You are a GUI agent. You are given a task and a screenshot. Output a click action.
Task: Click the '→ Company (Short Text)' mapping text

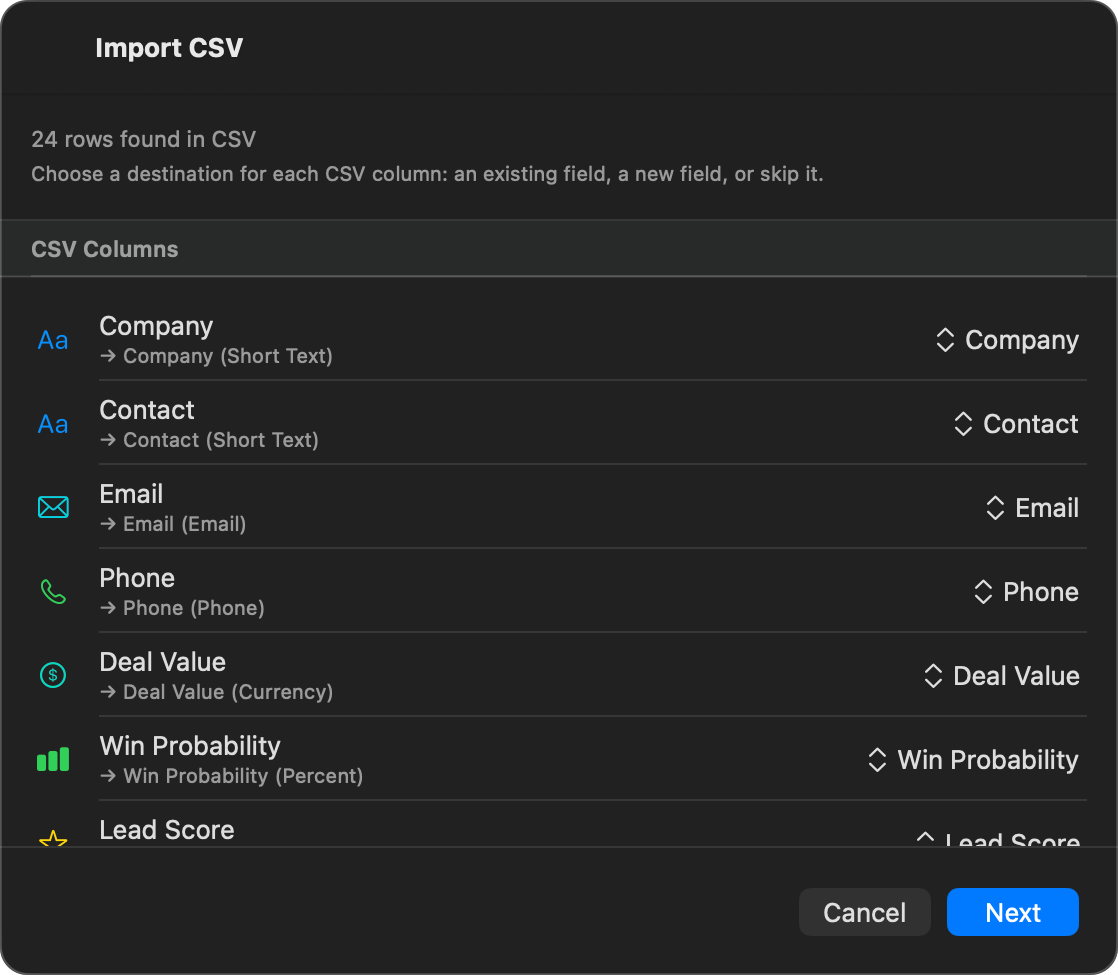216,356
